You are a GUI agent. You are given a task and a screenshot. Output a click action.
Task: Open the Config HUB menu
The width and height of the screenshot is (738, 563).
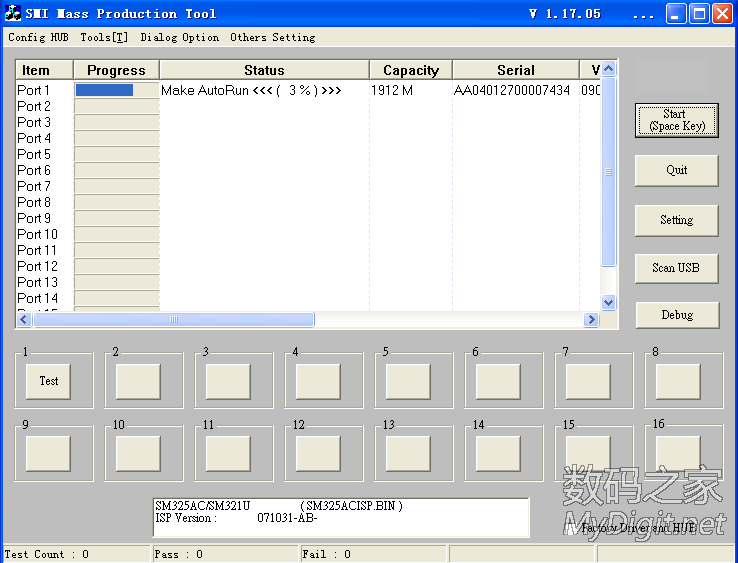pos(39,37)
